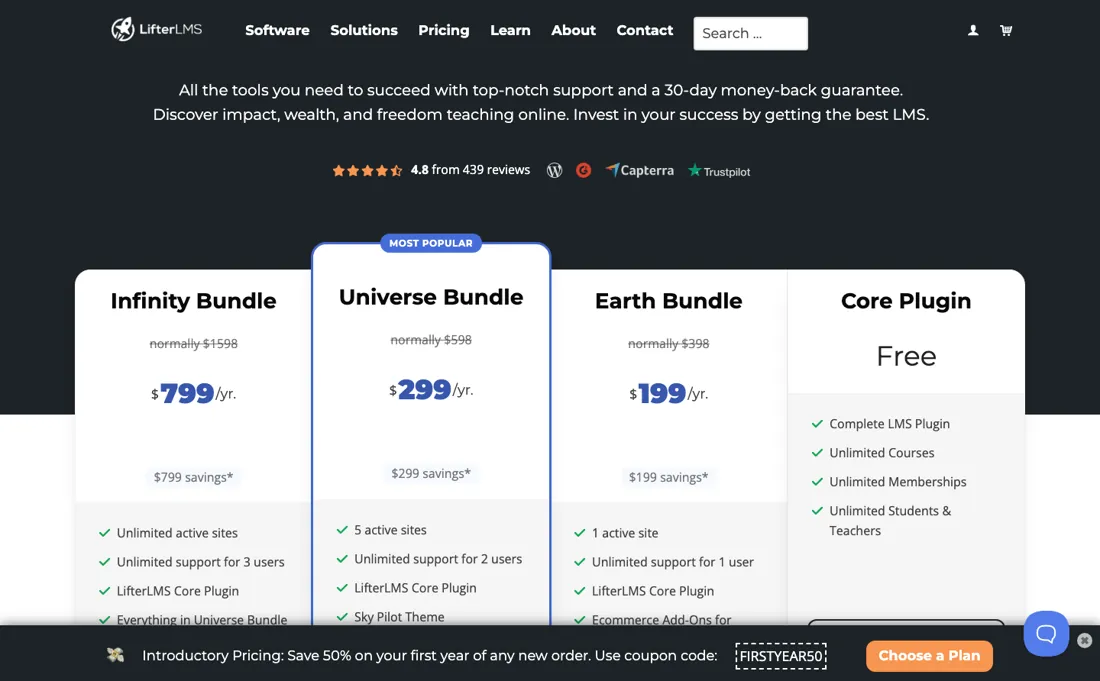Dismiss the chat widget close icon
The width and height of the screenshot is (1100, 681).
point(1085,640)
